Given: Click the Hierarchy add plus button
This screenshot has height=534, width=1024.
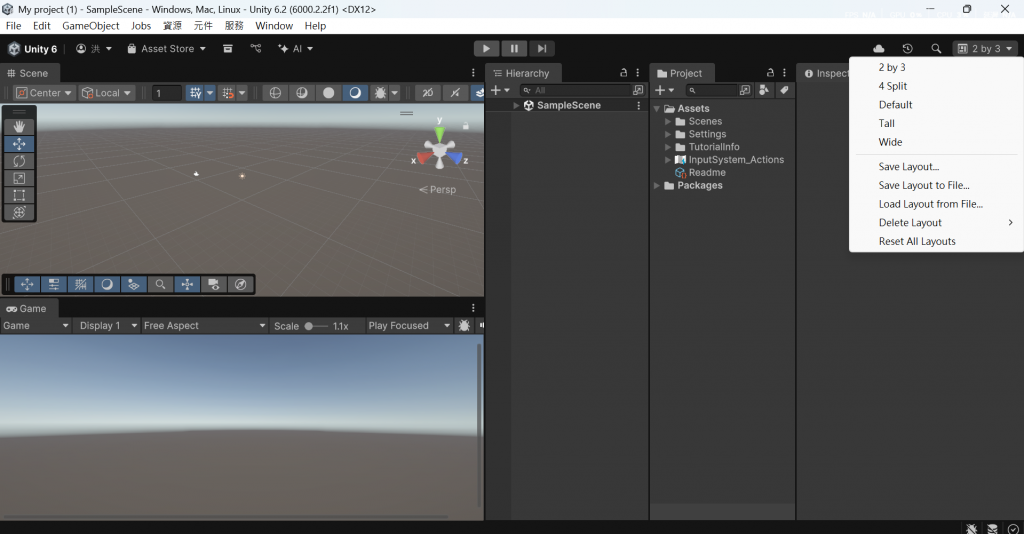Looking at the screenshot, I should [500, 90].
